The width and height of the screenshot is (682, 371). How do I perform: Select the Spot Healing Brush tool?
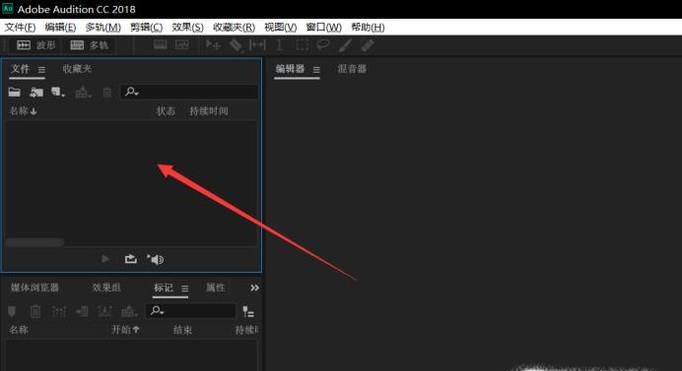point(368,45)
